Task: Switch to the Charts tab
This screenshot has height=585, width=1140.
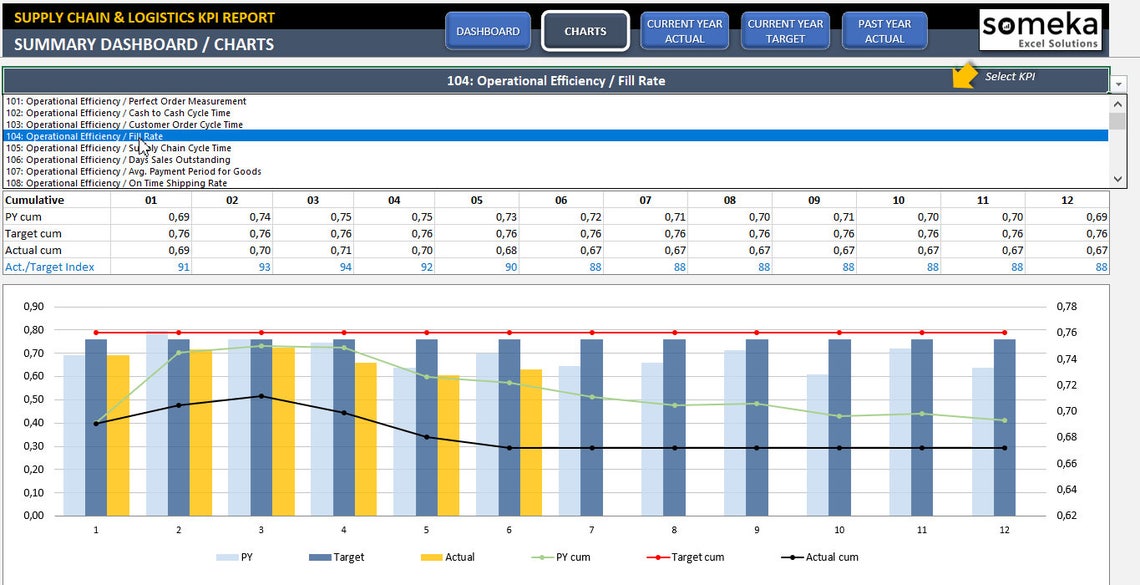Action: tap(584, 30)
